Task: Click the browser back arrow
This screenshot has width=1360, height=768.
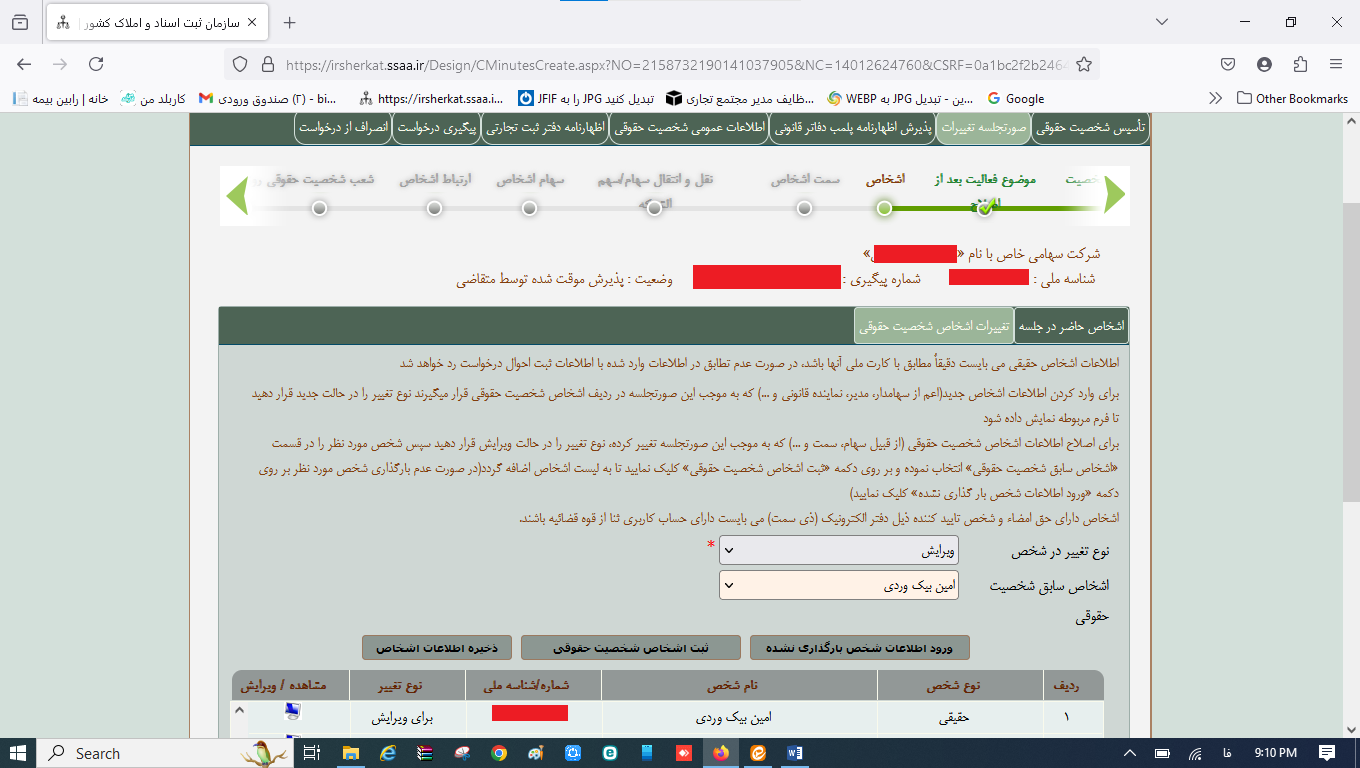Action: tap(24, 64)
